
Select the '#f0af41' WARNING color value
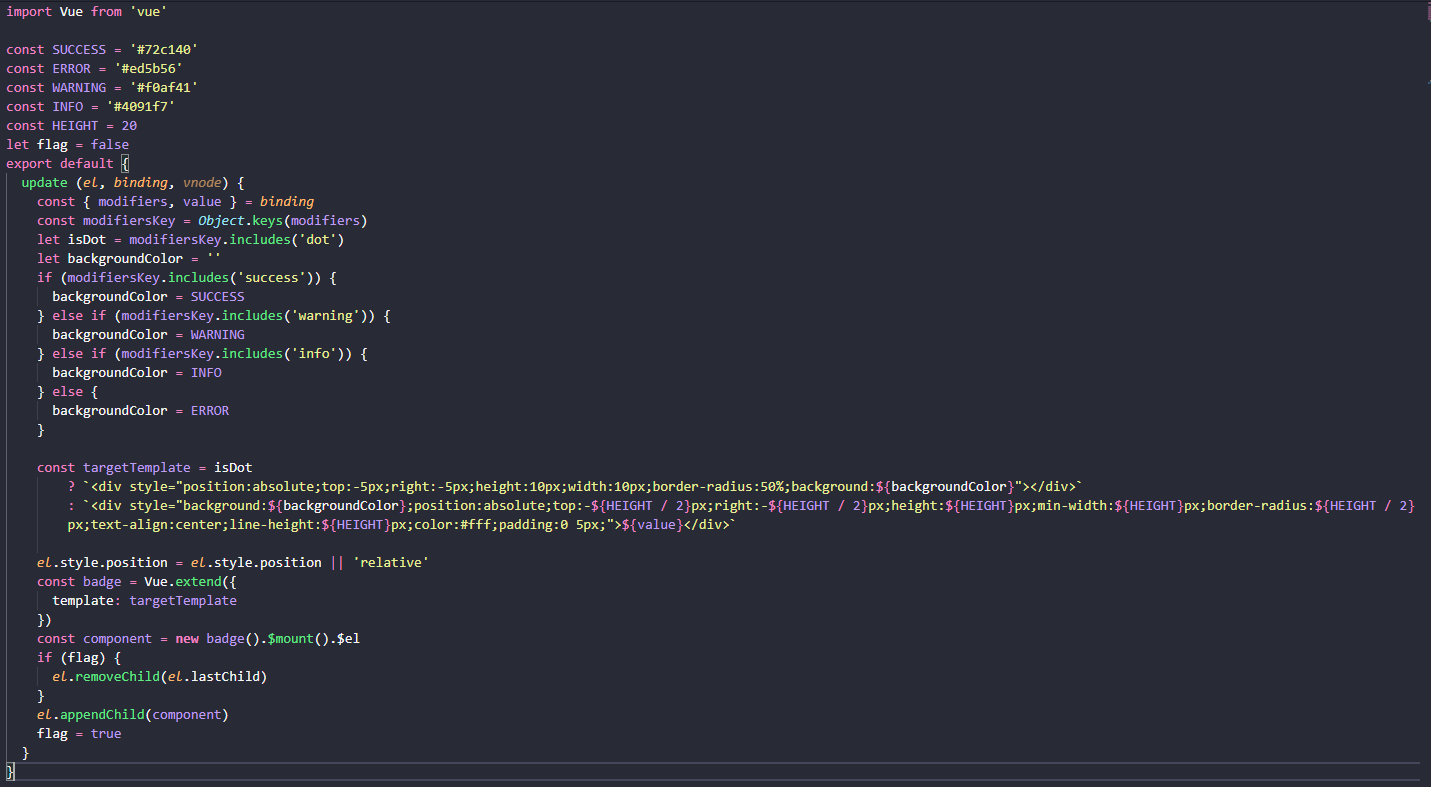[164, 87]
